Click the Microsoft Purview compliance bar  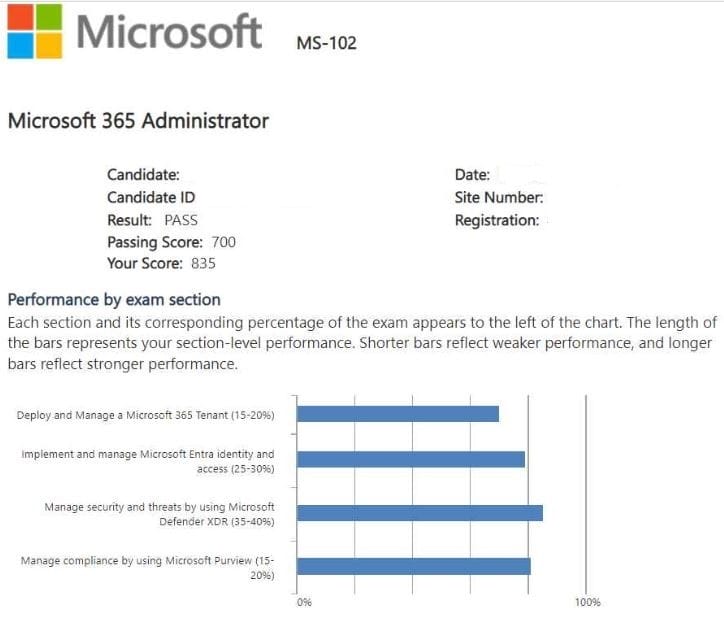pyautogui.click(x=414, y=566)
